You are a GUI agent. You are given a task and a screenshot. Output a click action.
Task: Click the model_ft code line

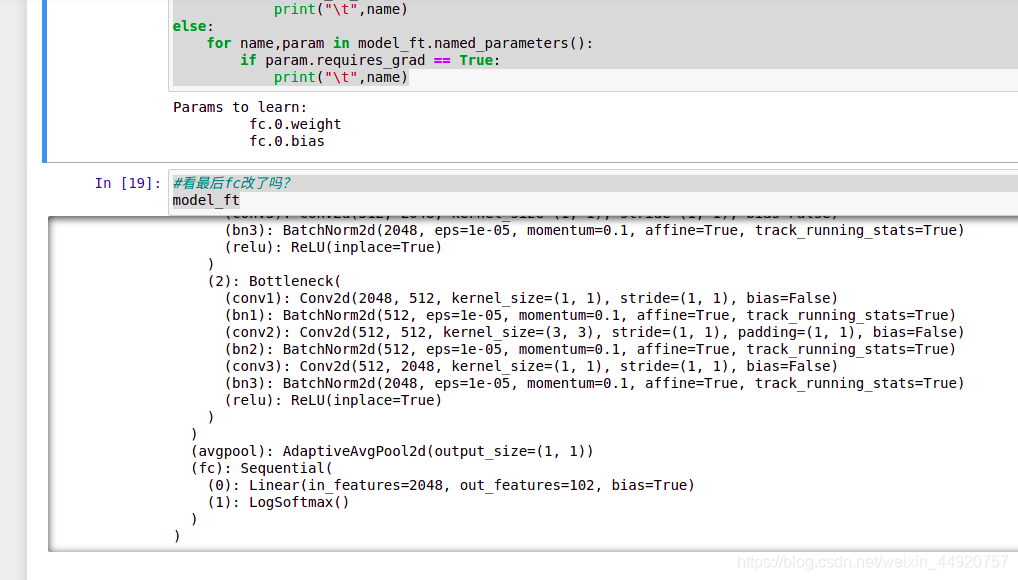(206, 200)
